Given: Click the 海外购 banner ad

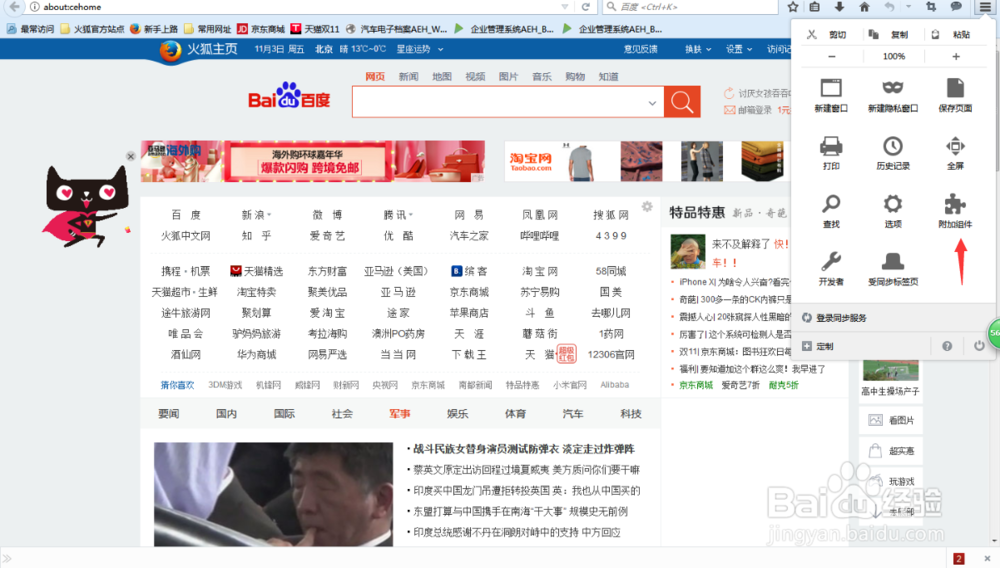Looking at the screenshot, I should click(x=312, y=161).
